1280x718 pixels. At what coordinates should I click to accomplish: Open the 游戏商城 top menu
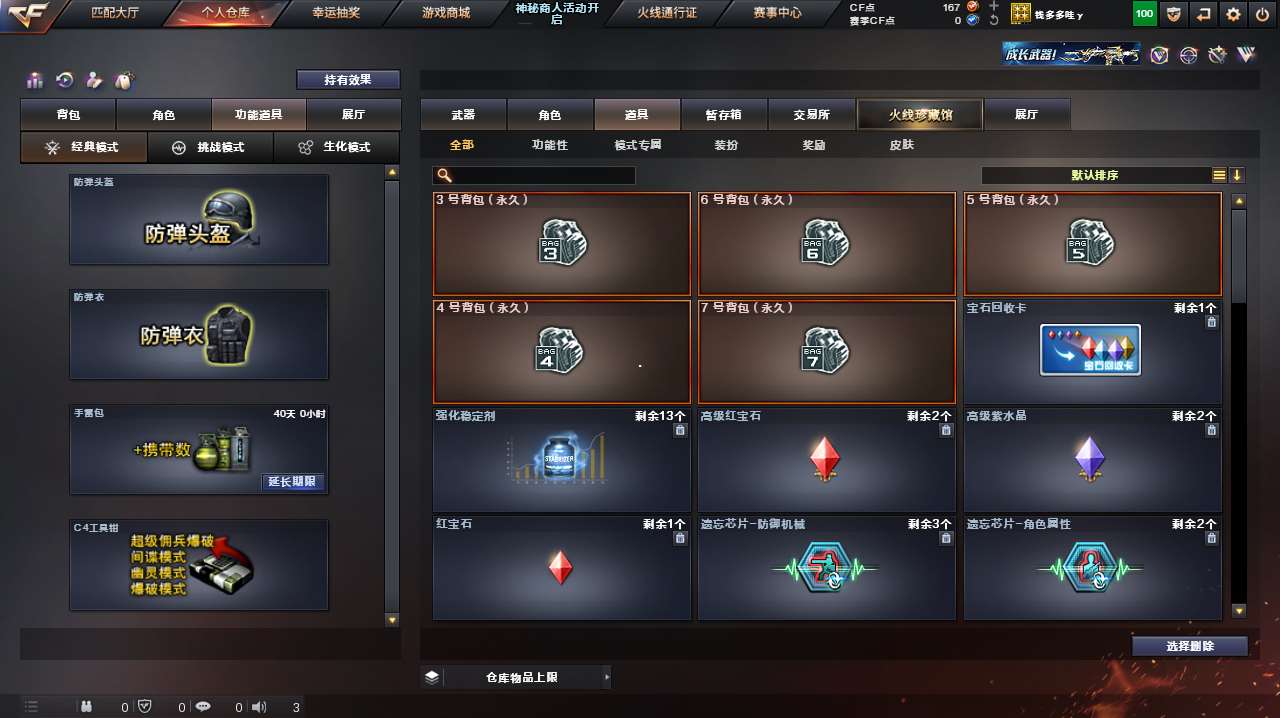[445, 13]
